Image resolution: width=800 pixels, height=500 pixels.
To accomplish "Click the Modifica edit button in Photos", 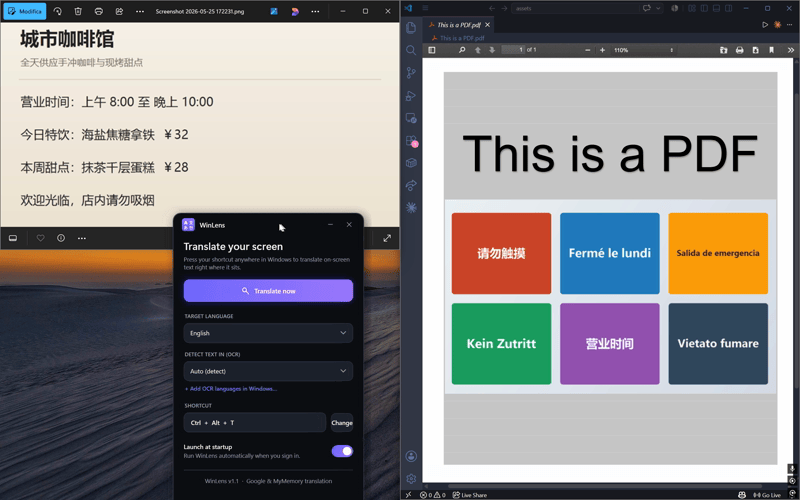I will (x=24, y=11).
